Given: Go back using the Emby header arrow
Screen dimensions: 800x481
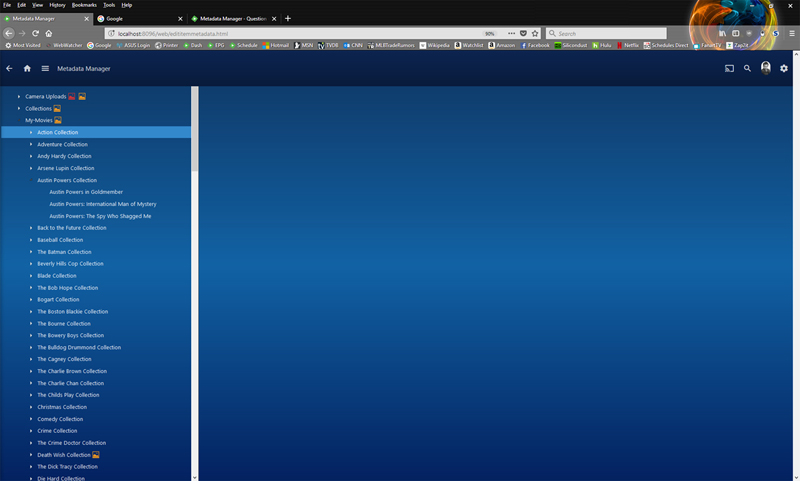Looking at the screenshot, I should pos(9,68).
